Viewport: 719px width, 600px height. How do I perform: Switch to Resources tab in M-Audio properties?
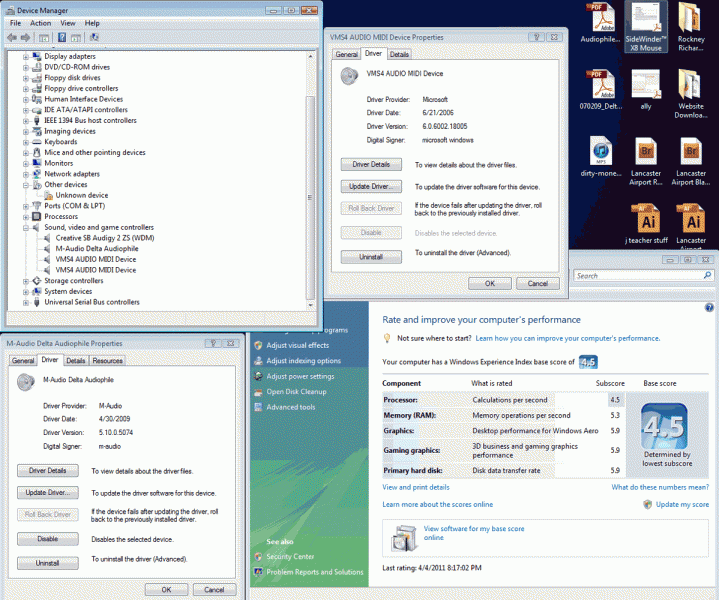[107, 361]
